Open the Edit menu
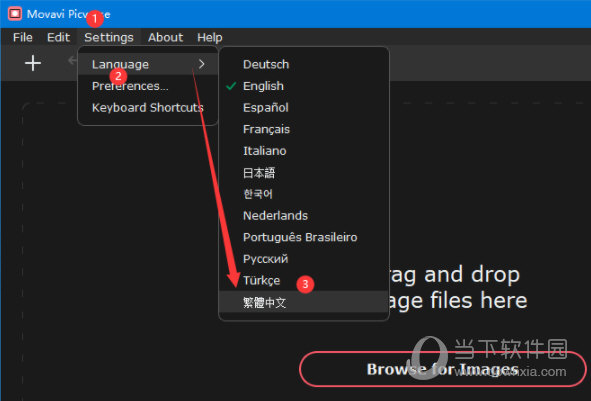The image size is (591, 401). [x=58, y=37]
